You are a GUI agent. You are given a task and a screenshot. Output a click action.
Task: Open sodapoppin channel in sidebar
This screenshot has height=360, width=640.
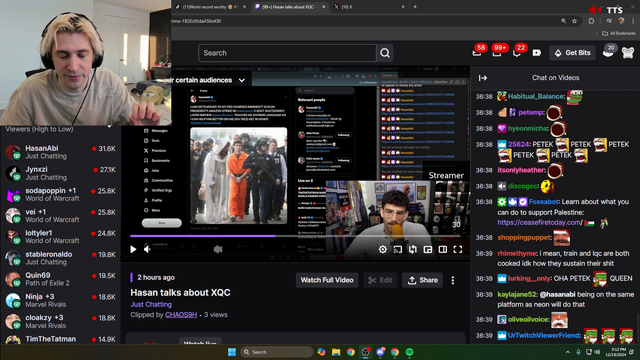[x=60, y=195]
